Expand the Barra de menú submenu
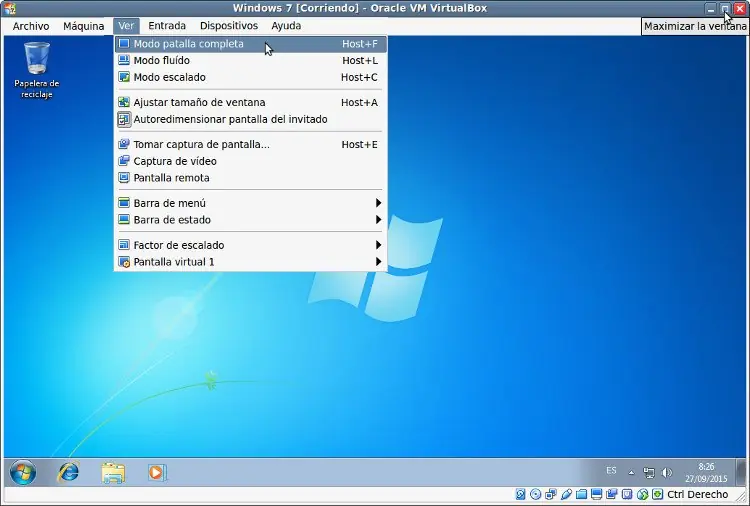The height and width of the screenshot is (506, 750). click(251, 203)
